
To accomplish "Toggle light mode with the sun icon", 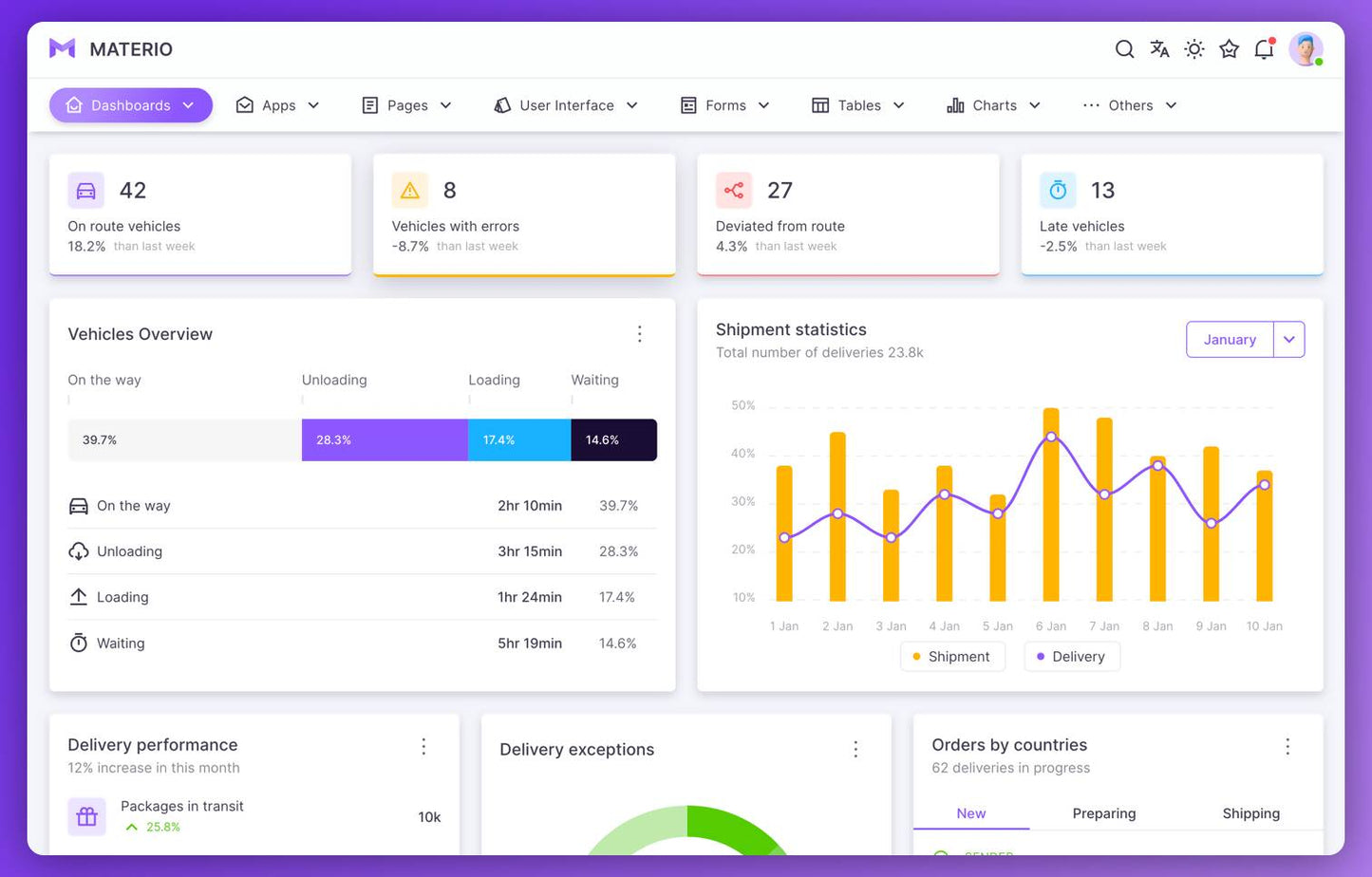I will [1194, 49].
